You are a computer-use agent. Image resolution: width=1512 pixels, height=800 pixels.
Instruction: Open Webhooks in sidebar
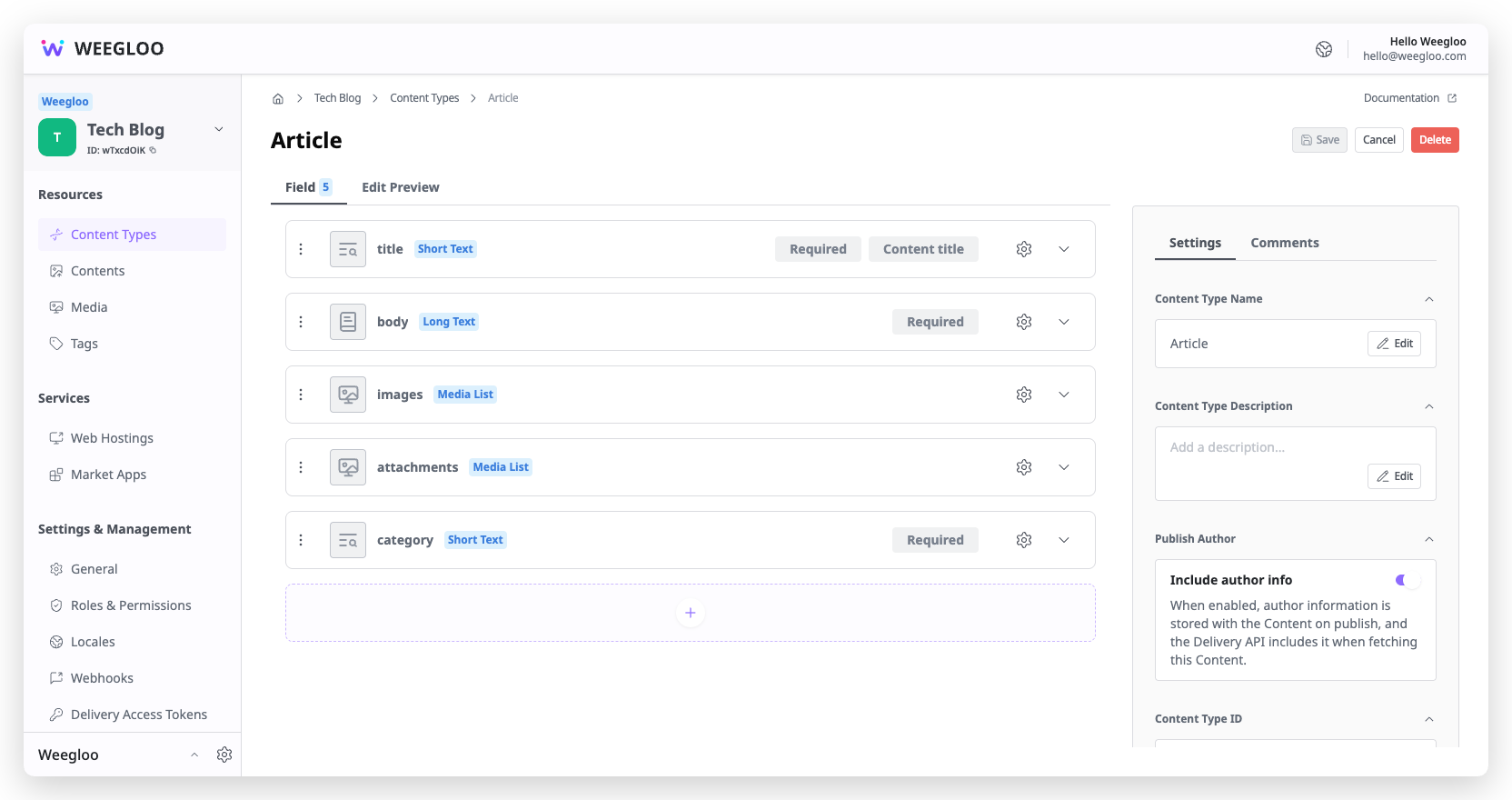coord(132,678)
